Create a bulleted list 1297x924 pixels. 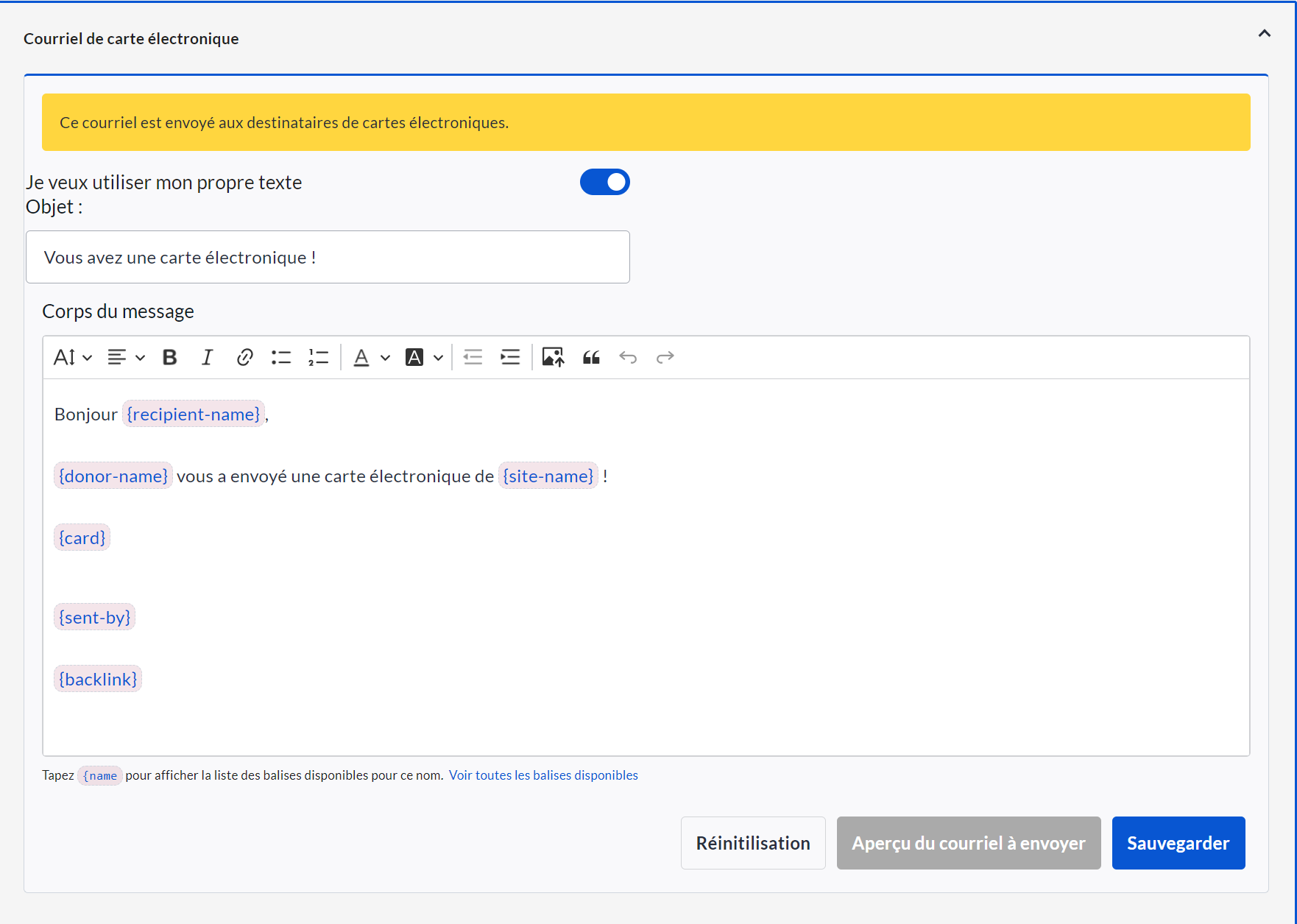[281, 358]
